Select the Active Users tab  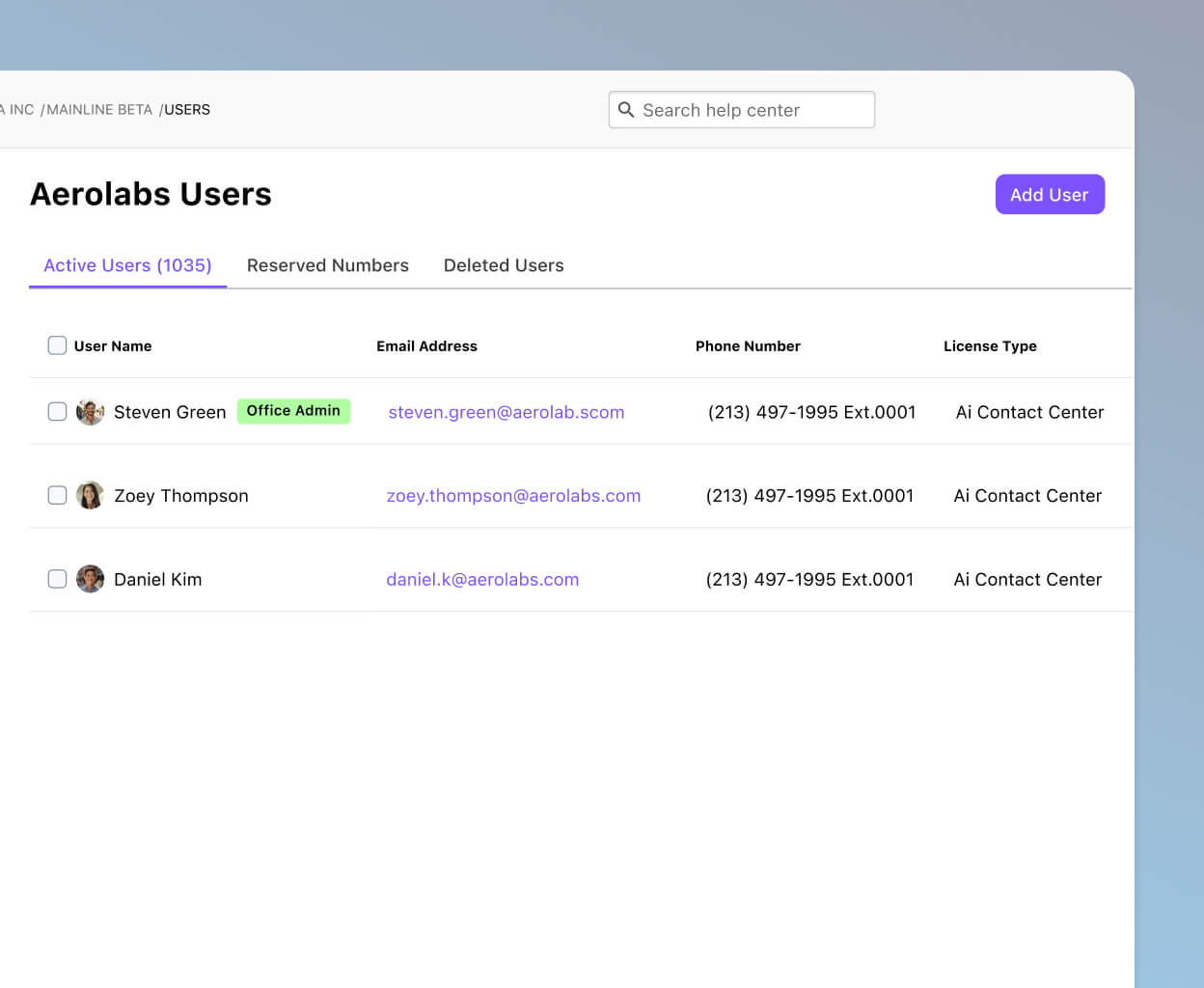coord(127,265)
